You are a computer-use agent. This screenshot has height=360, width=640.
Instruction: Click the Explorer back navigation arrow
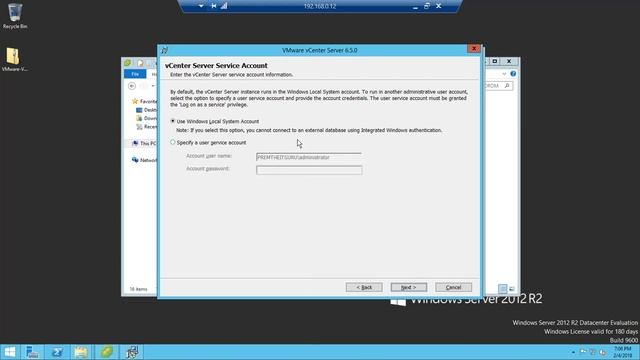point(131,86)
